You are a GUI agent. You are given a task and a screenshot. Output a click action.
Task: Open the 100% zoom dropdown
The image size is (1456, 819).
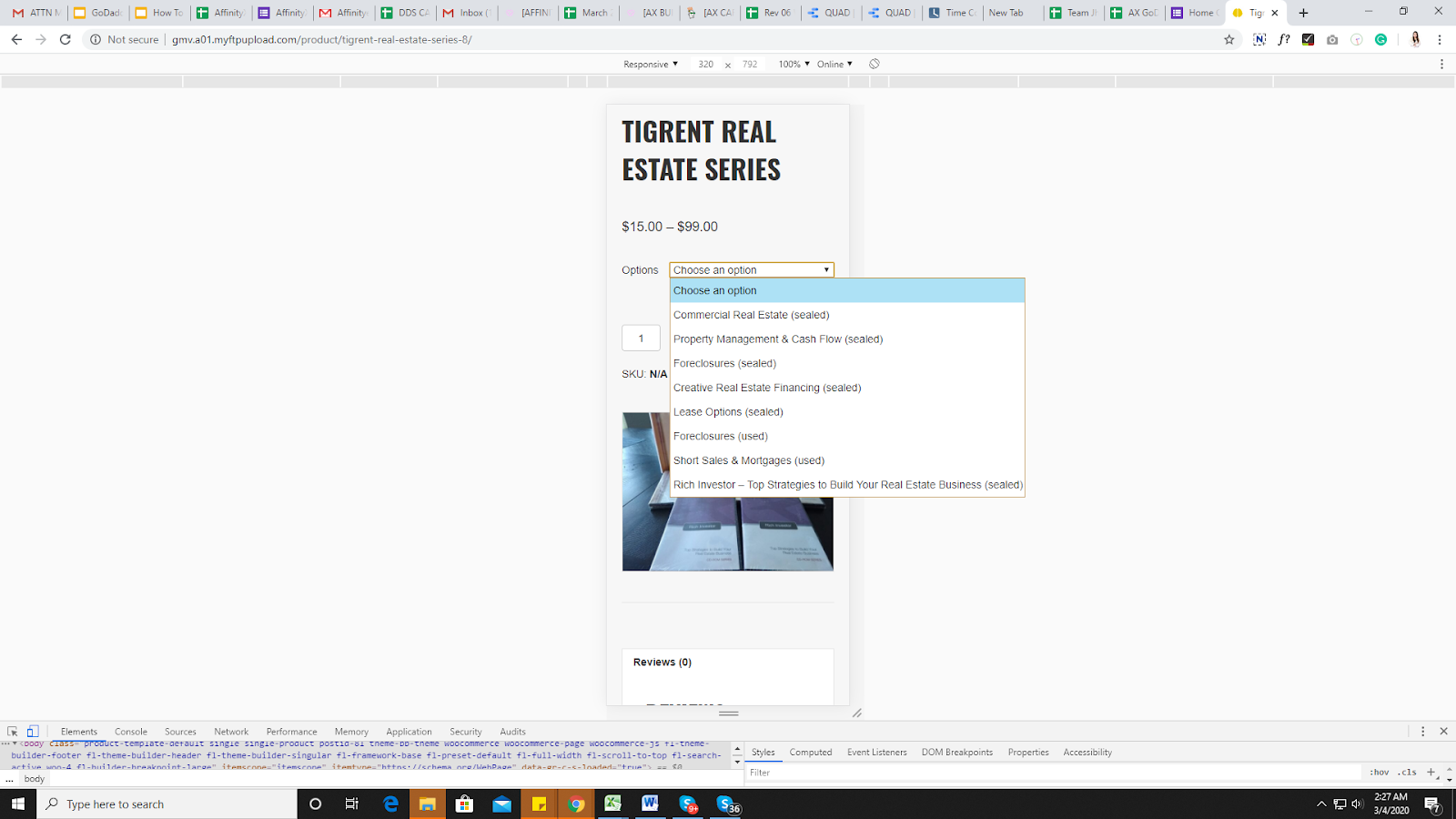pyautogui.click(x=794, y=64)
